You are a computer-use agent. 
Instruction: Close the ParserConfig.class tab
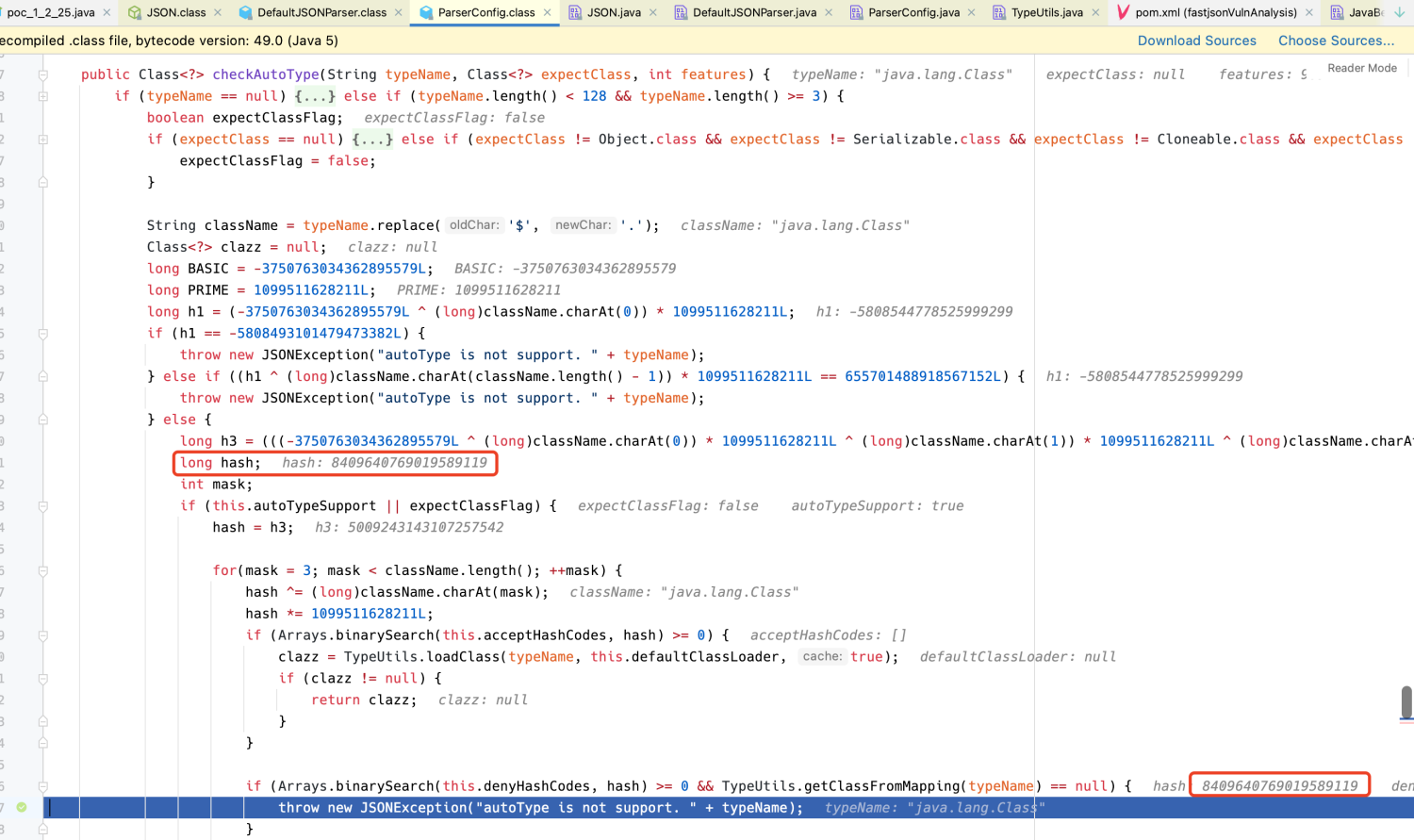547,12
